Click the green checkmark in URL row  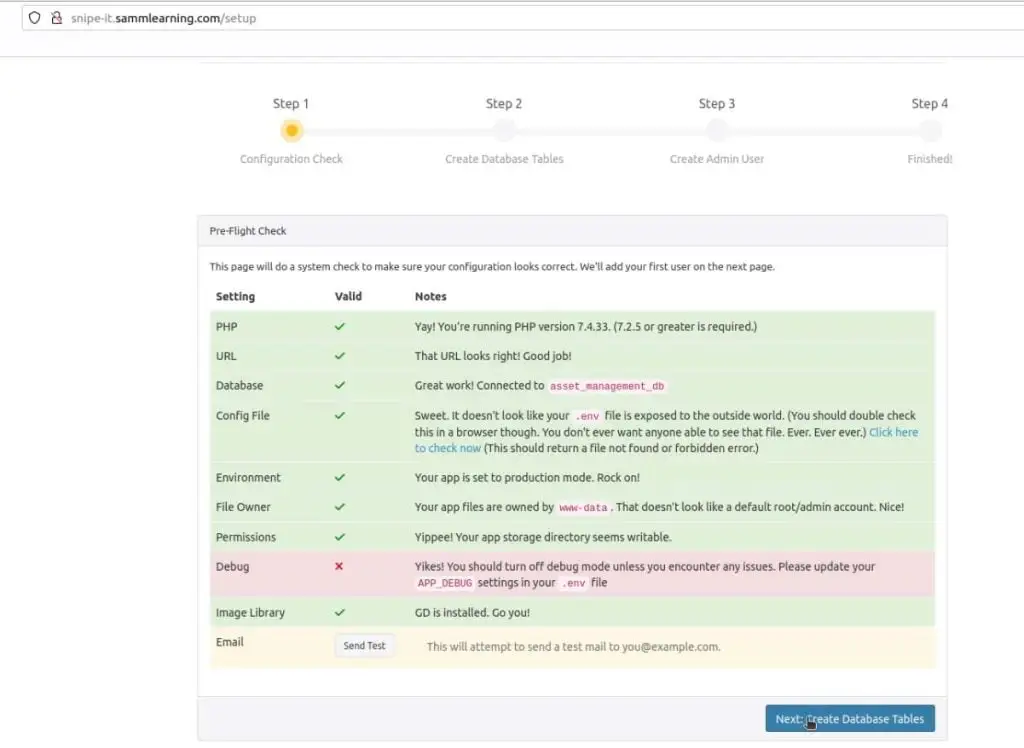340,356
